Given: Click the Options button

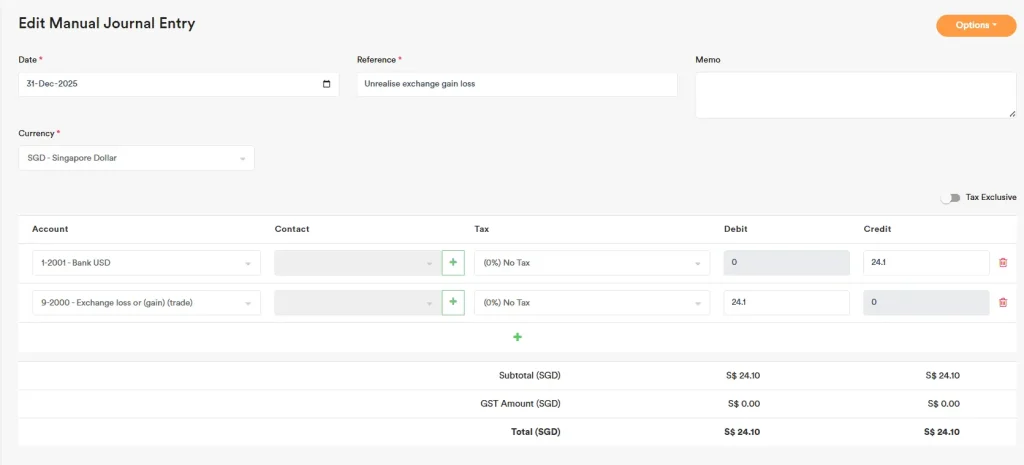Looking at the screenshot, I should pos(975,25).
